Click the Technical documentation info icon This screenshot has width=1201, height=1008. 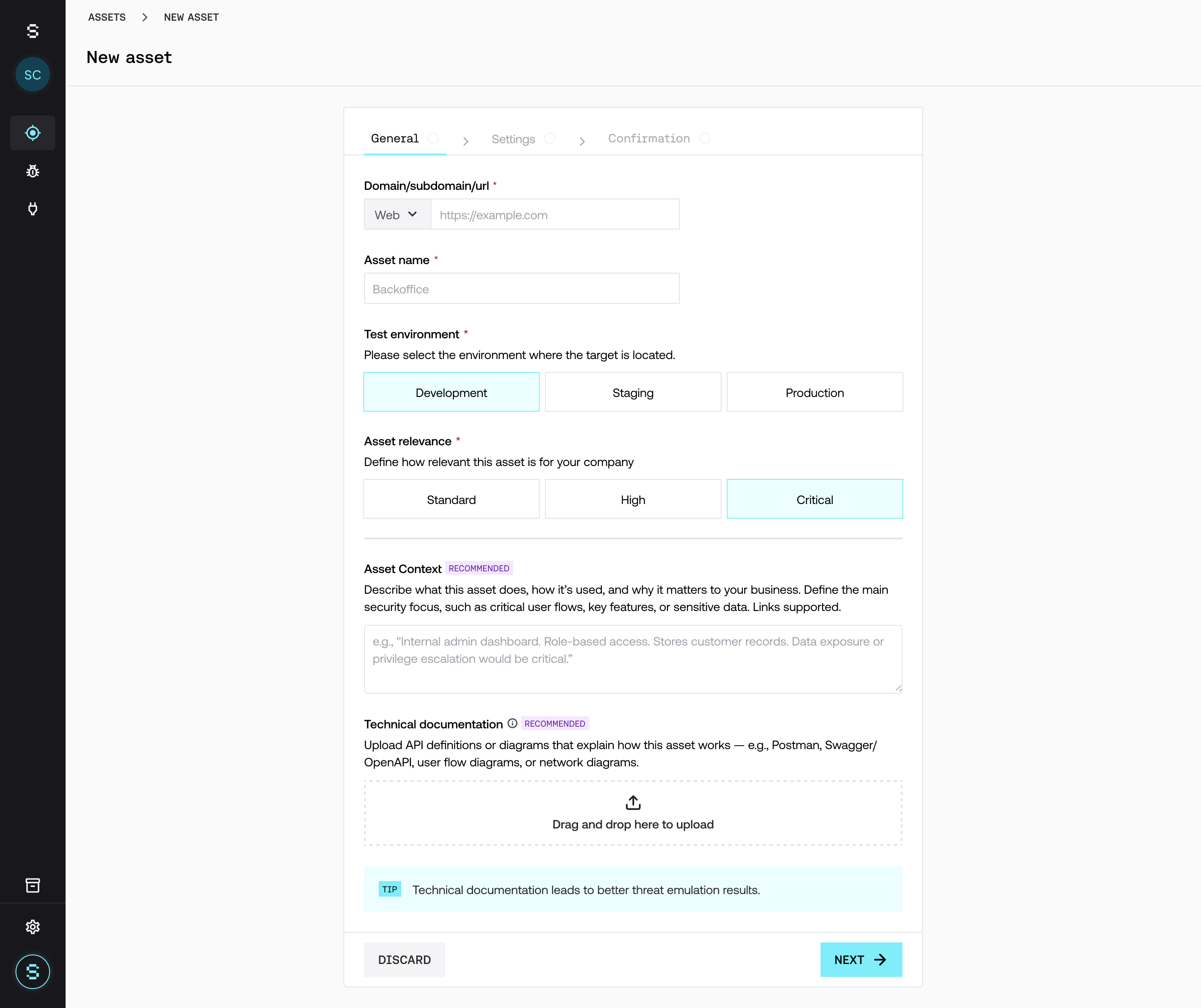(x=512, y=723)
